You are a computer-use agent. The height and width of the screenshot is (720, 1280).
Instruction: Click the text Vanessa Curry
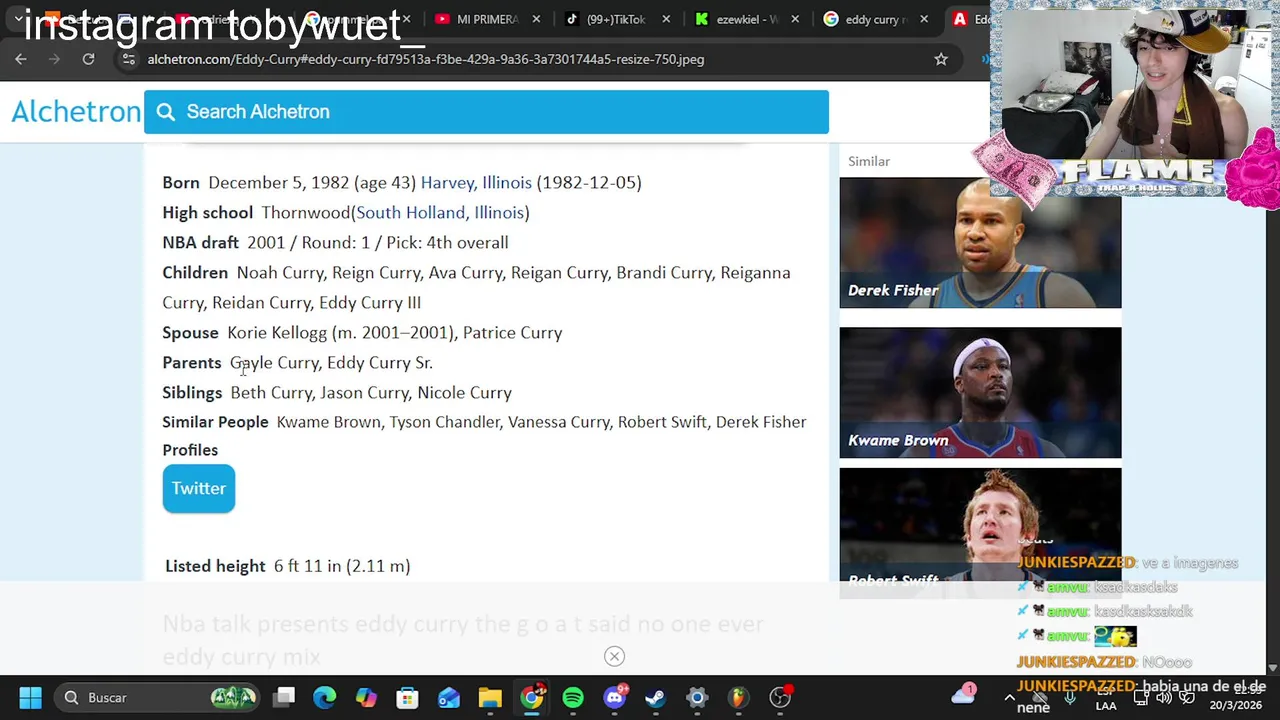(558, 422)
